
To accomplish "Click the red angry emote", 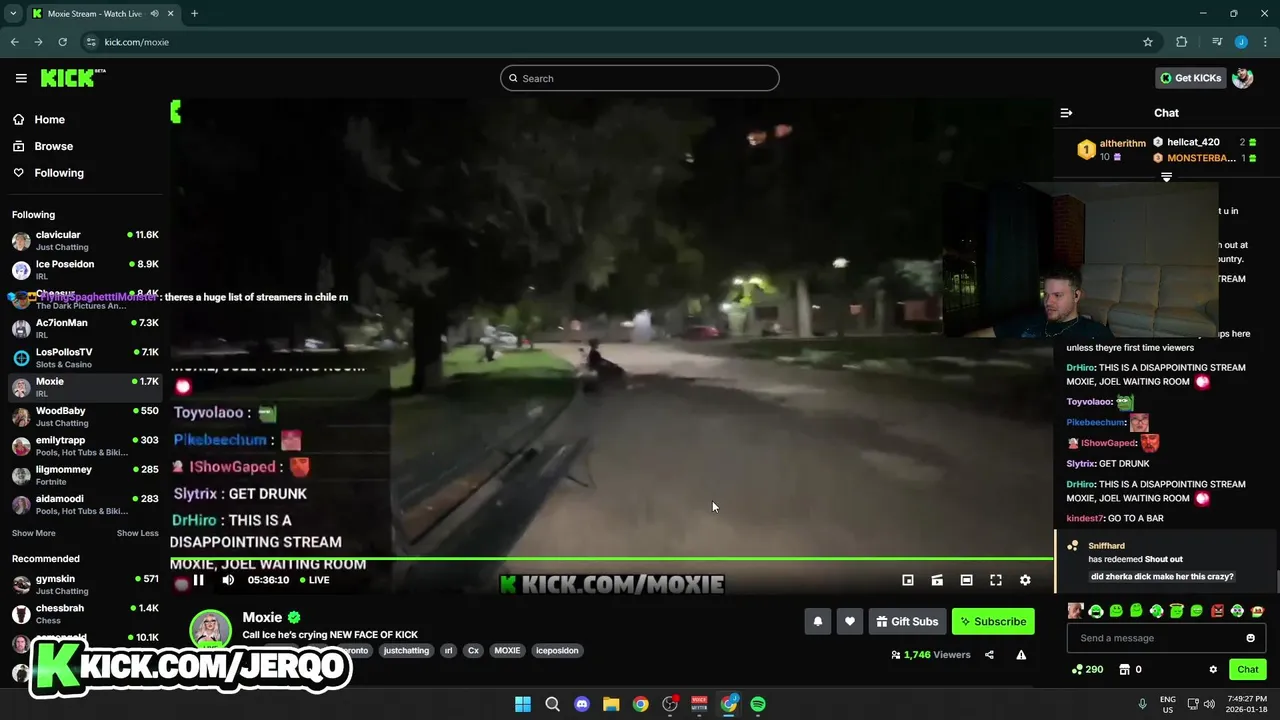I will tap(1217, 611).
